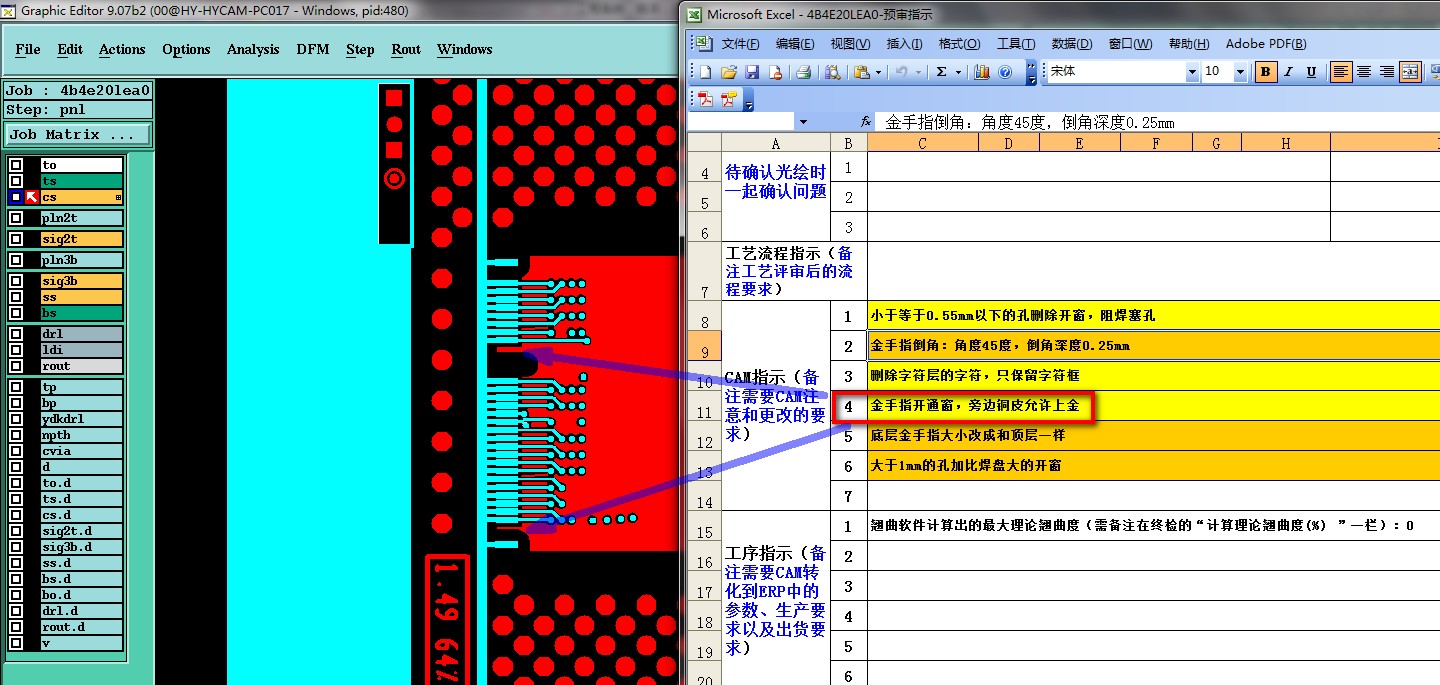Viewport: 1440px width, 685px height.
Task: Click green bs layer name bar
Action: [x=81, y=313]
